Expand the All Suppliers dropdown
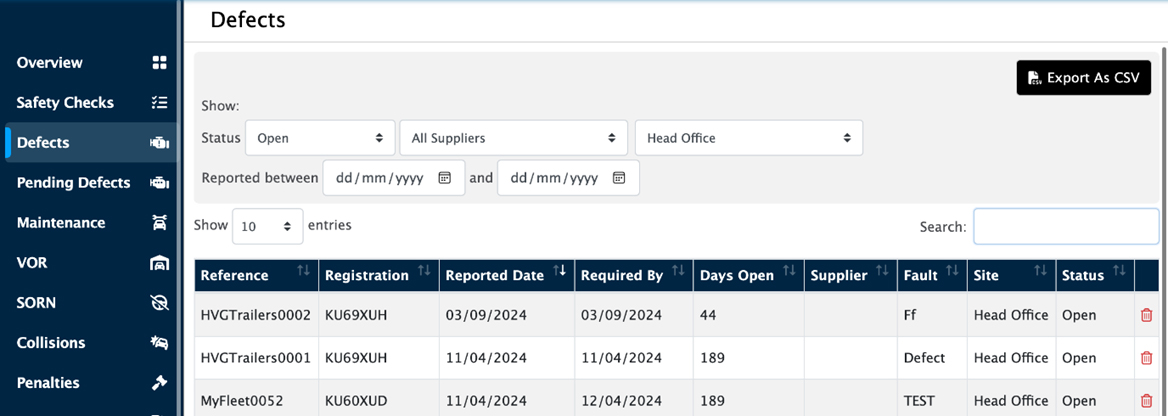This screenshot has width=1168, height=416. pyautogui.click(x=513, y=138)
